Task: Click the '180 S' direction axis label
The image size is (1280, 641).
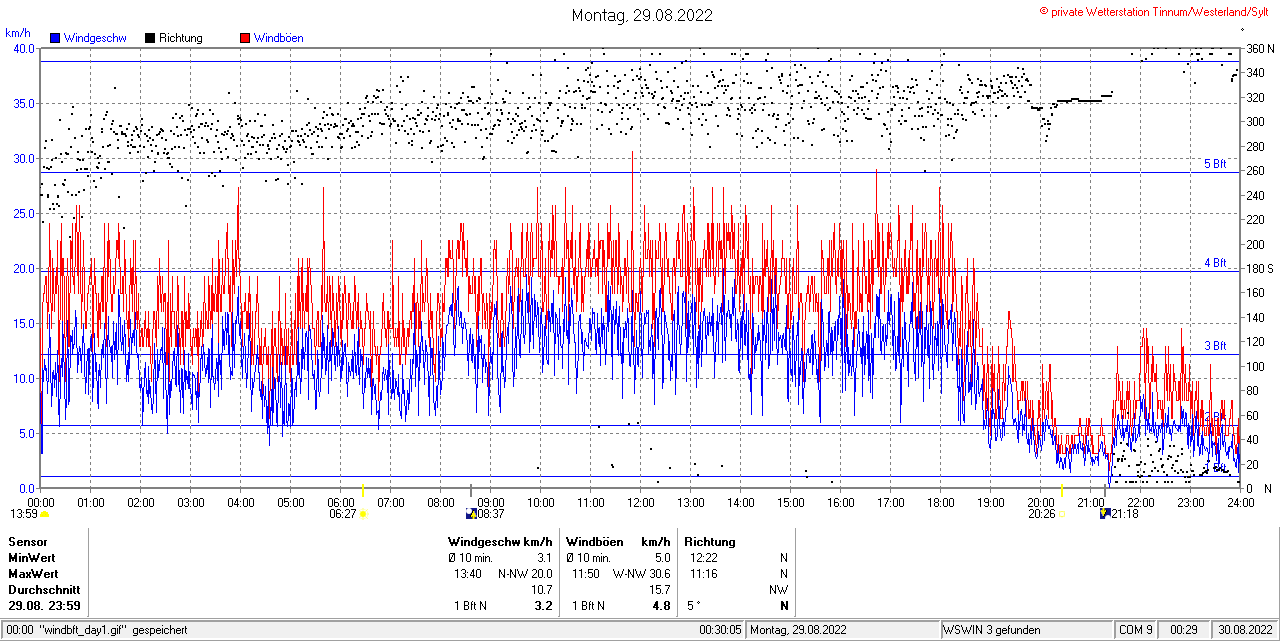Action: click(x=1259, y=268)
